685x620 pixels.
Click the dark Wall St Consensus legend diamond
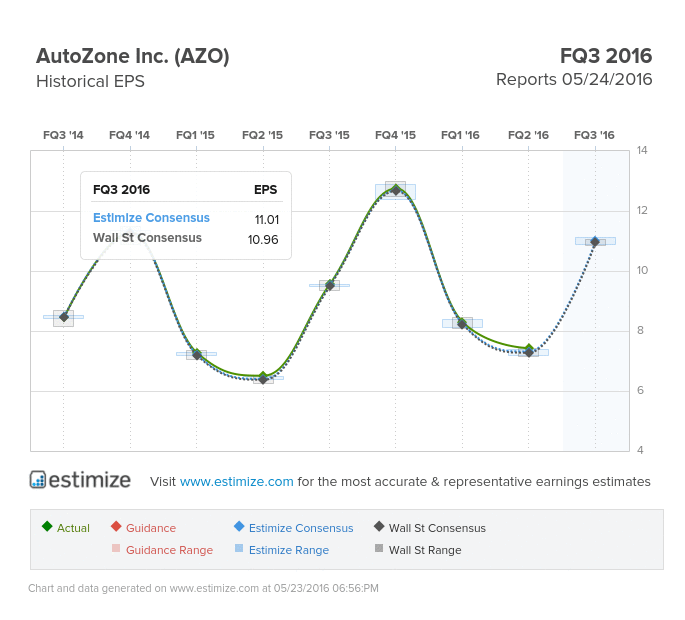coord(379,526)
